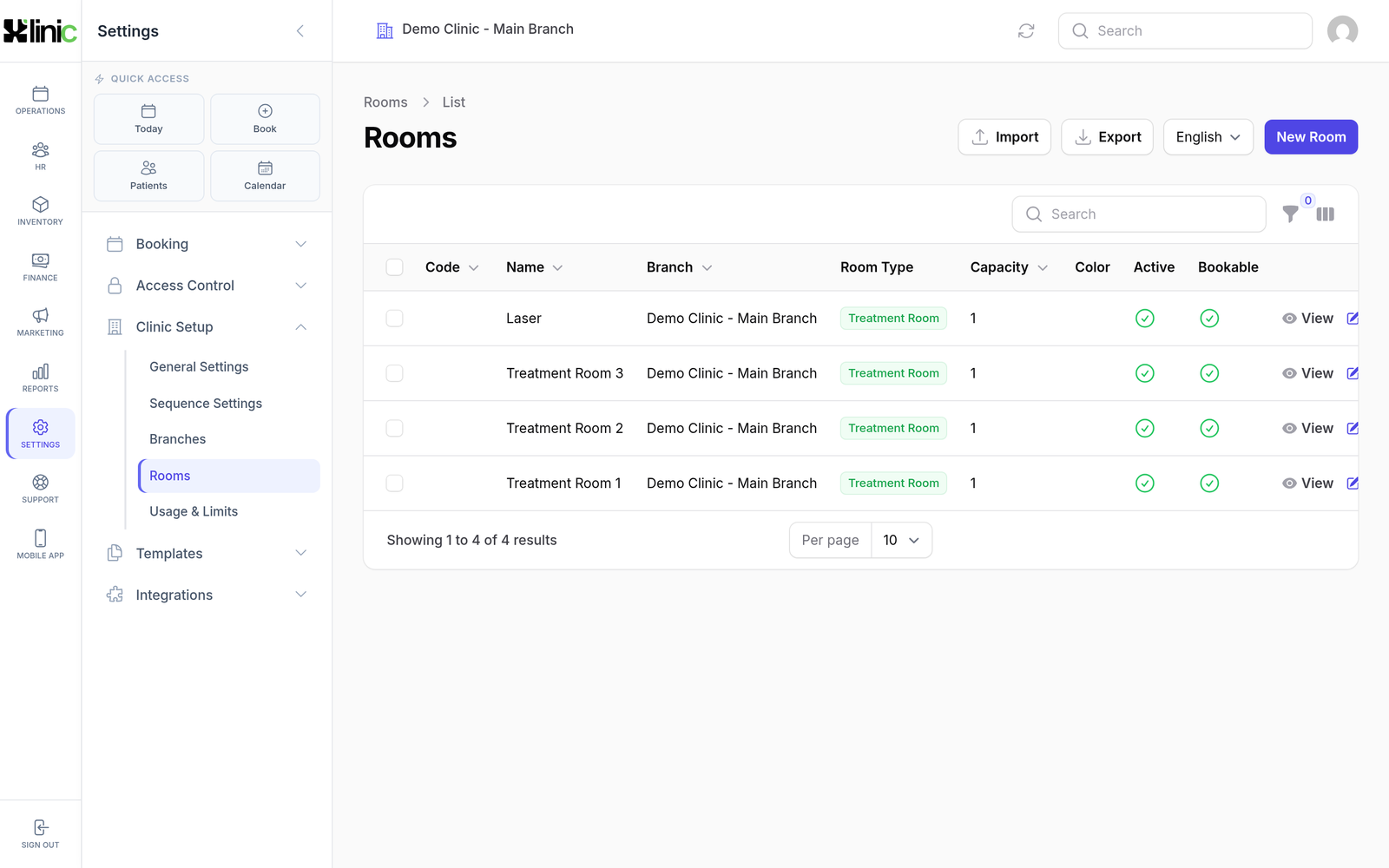Click the Klinic logo
The height and width of the screenshot is (868, 1389).
coord(40,30)
